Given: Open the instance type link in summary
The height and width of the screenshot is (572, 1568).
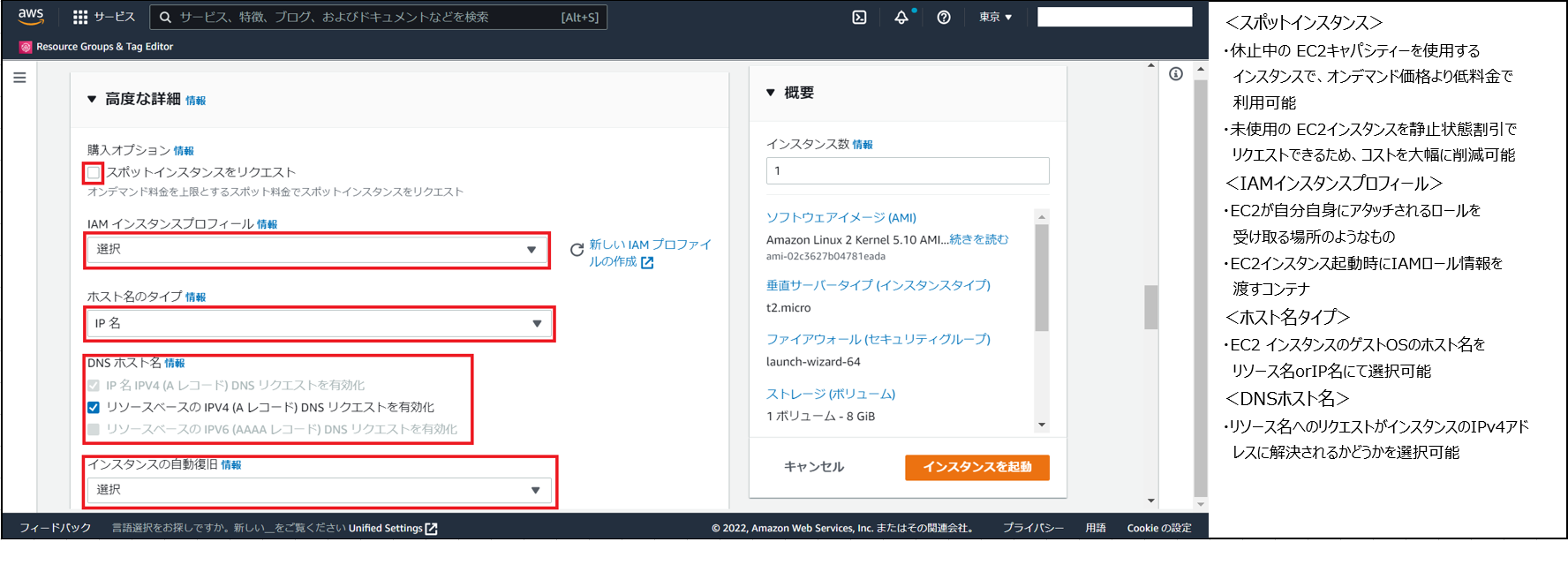Looking at the screenshot, I should pos(878,285).
